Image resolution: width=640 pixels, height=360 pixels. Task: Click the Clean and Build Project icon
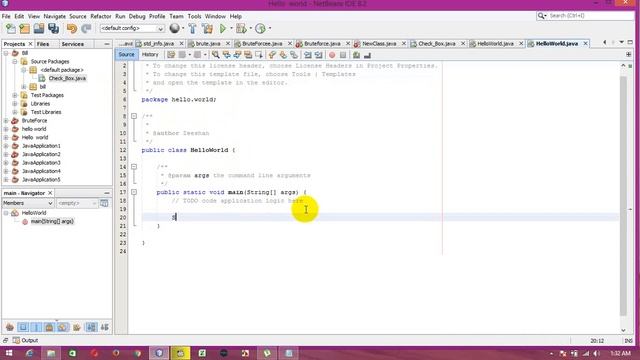207,29
